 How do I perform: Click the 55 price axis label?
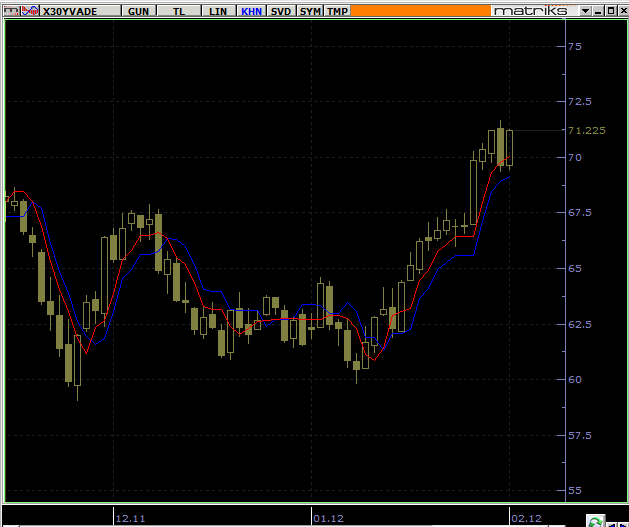pyautogui.click(x=575, y=491)
